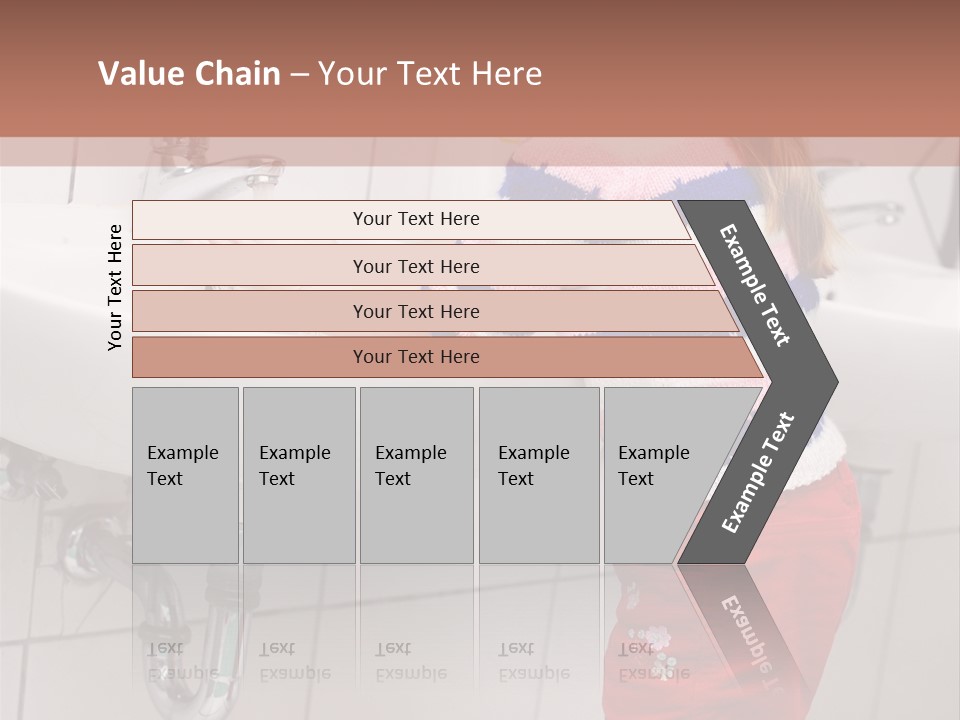Select the second gray "Example Text" box
The image size is (960, 720).
(299, 475)
